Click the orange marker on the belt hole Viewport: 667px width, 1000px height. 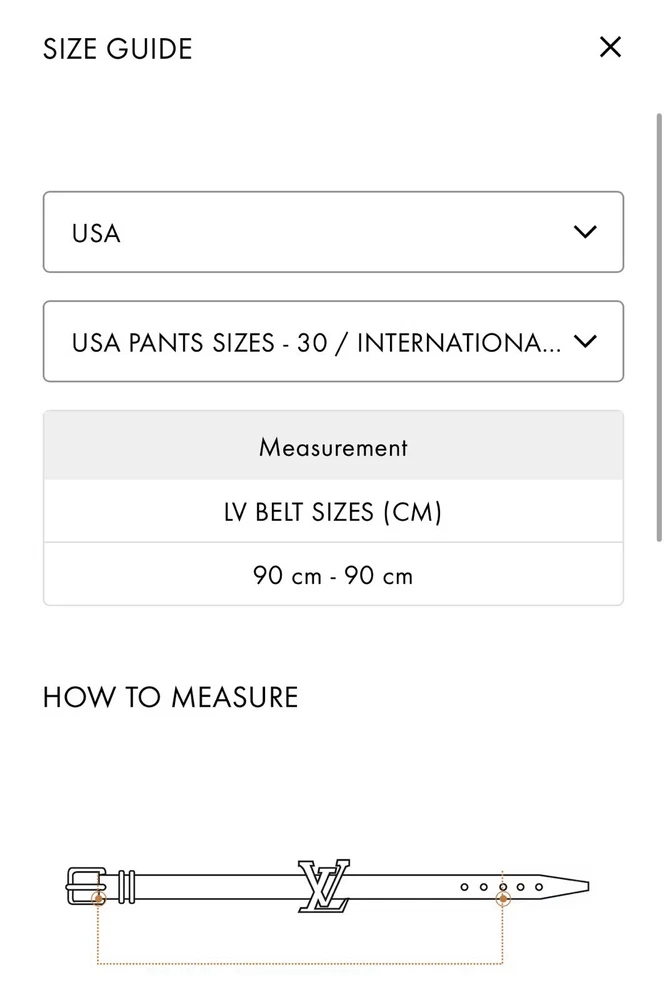(503, 899)
